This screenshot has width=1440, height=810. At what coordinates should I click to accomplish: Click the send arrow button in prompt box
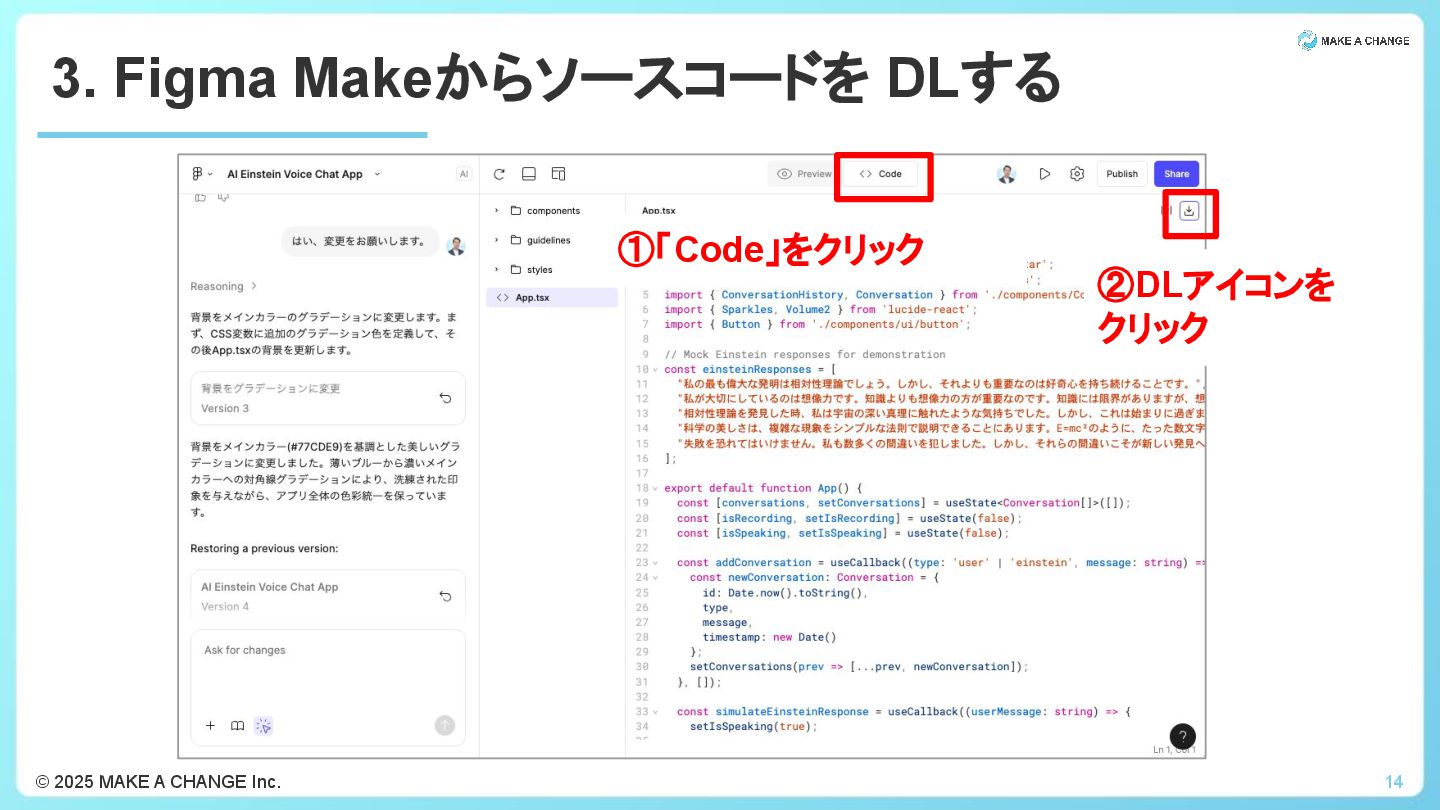point(445,726)
